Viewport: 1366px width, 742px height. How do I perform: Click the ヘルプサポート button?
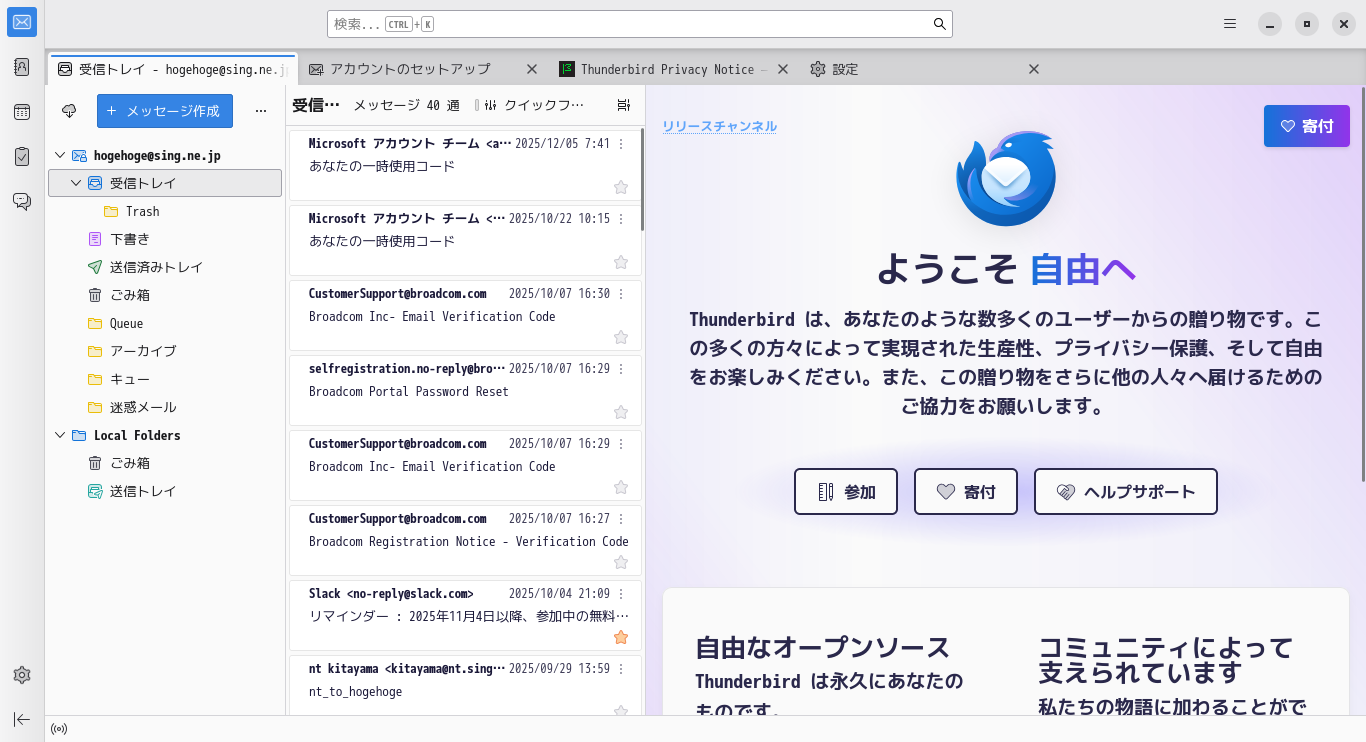pos(1126,491)
